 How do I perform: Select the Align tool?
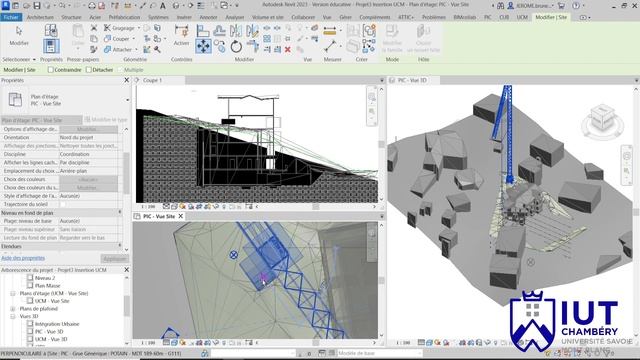[202, 31]
